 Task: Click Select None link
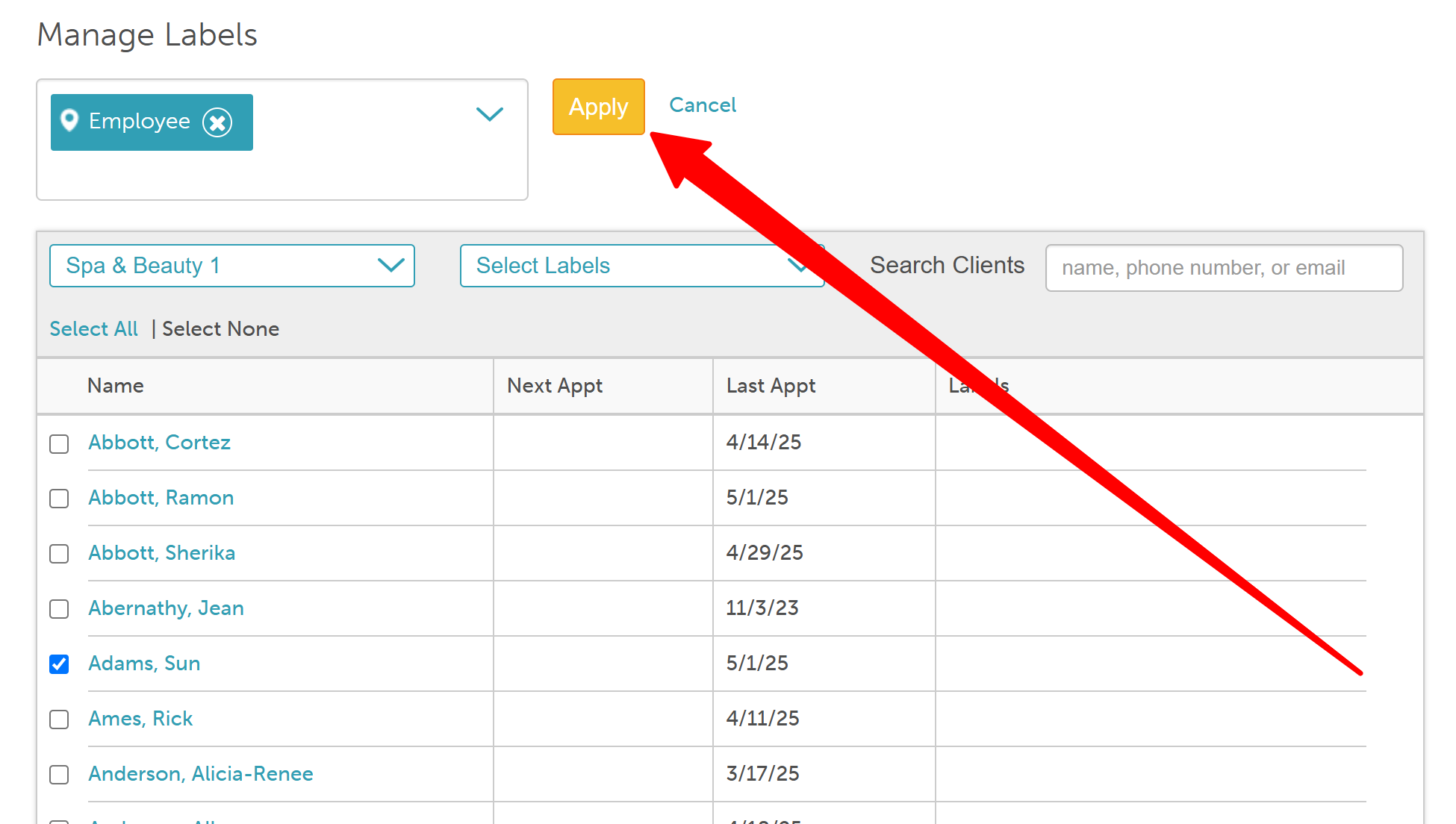(220, 329)
